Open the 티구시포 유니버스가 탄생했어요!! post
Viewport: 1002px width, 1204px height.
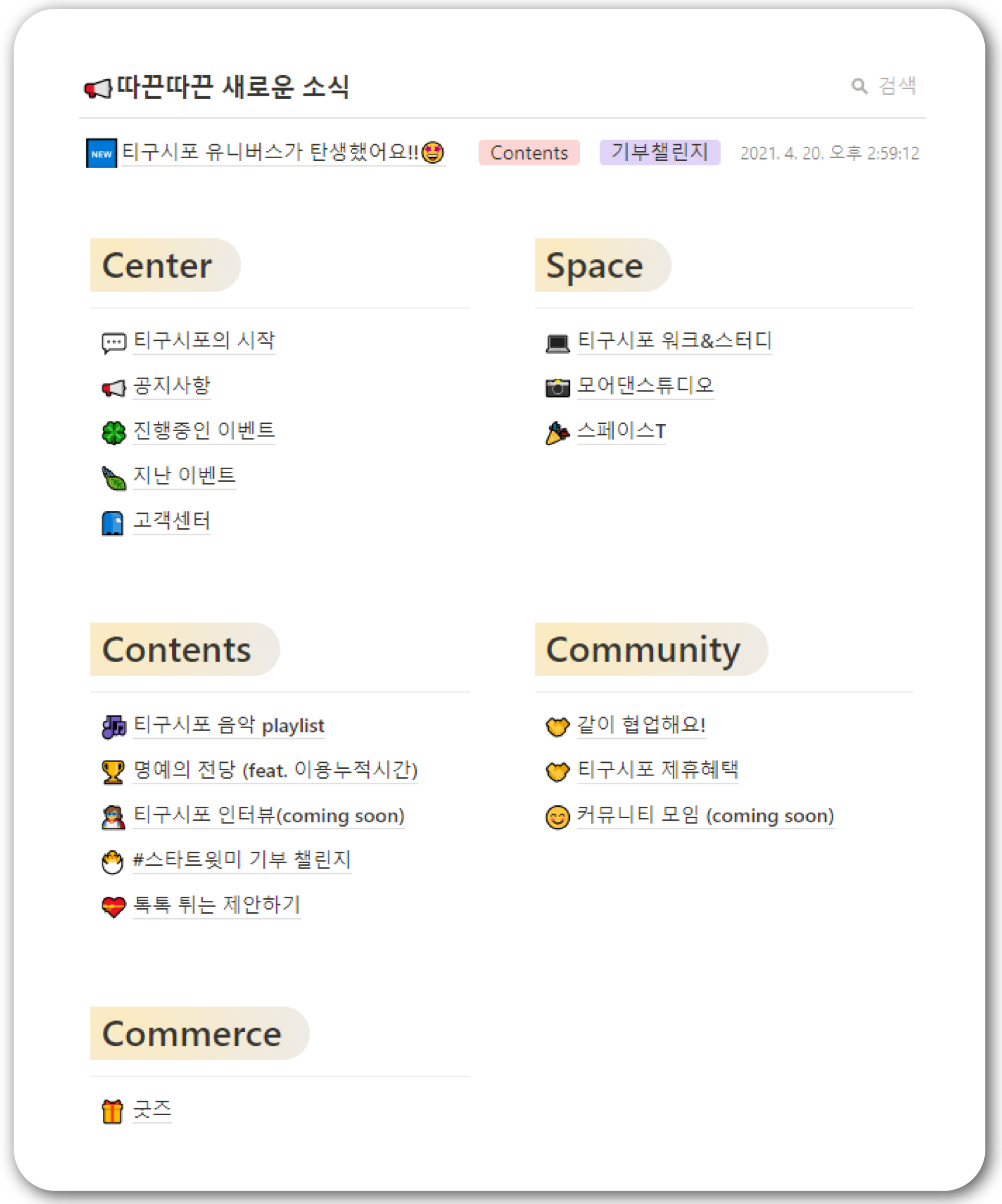coord(283,152)
